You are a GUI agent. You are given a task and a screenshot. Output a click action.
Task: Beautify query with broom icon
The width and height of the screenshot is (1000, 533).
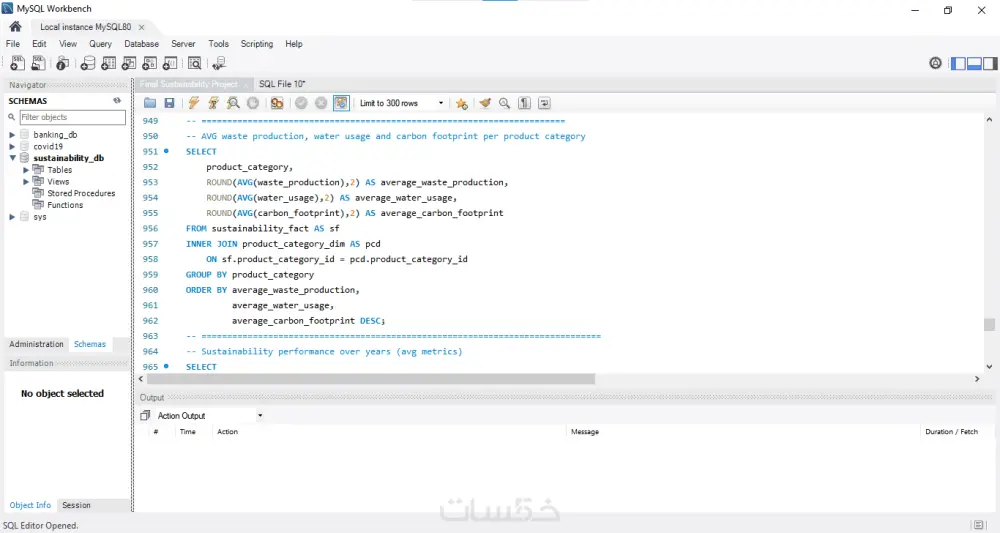tap(485, 103)
